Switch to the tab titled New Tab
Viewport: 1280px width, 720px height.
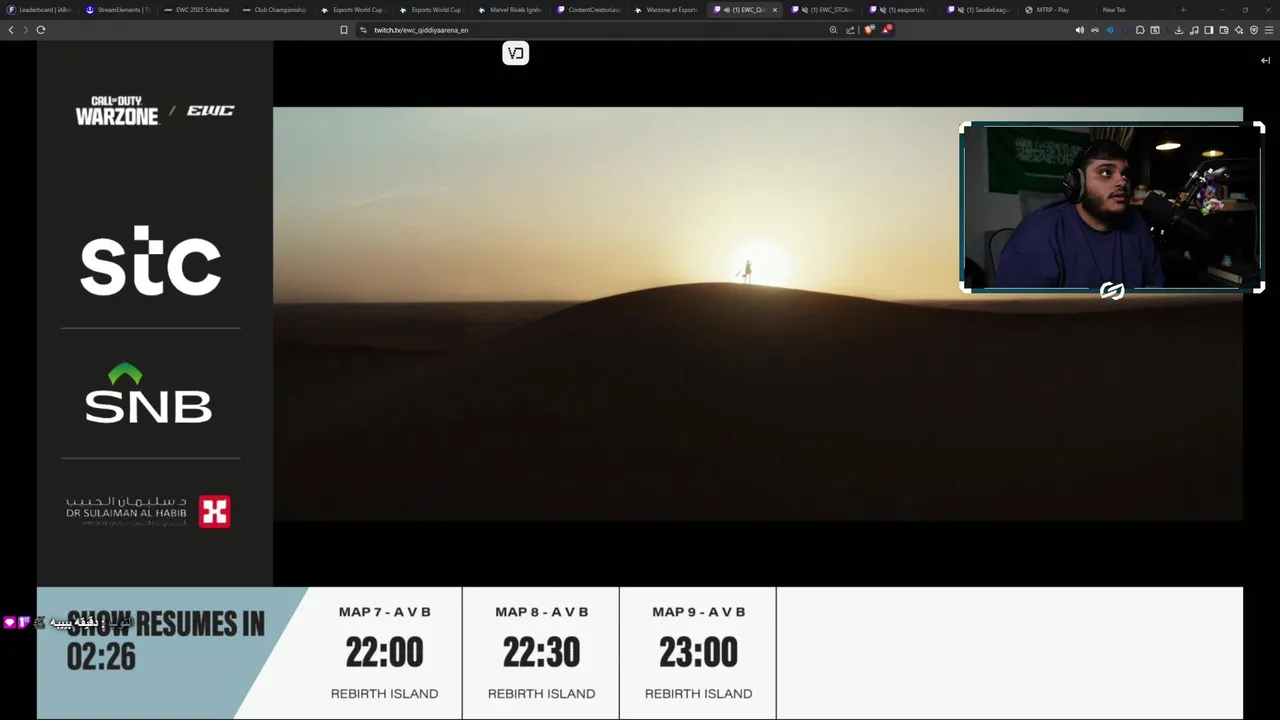[1134, 10]
